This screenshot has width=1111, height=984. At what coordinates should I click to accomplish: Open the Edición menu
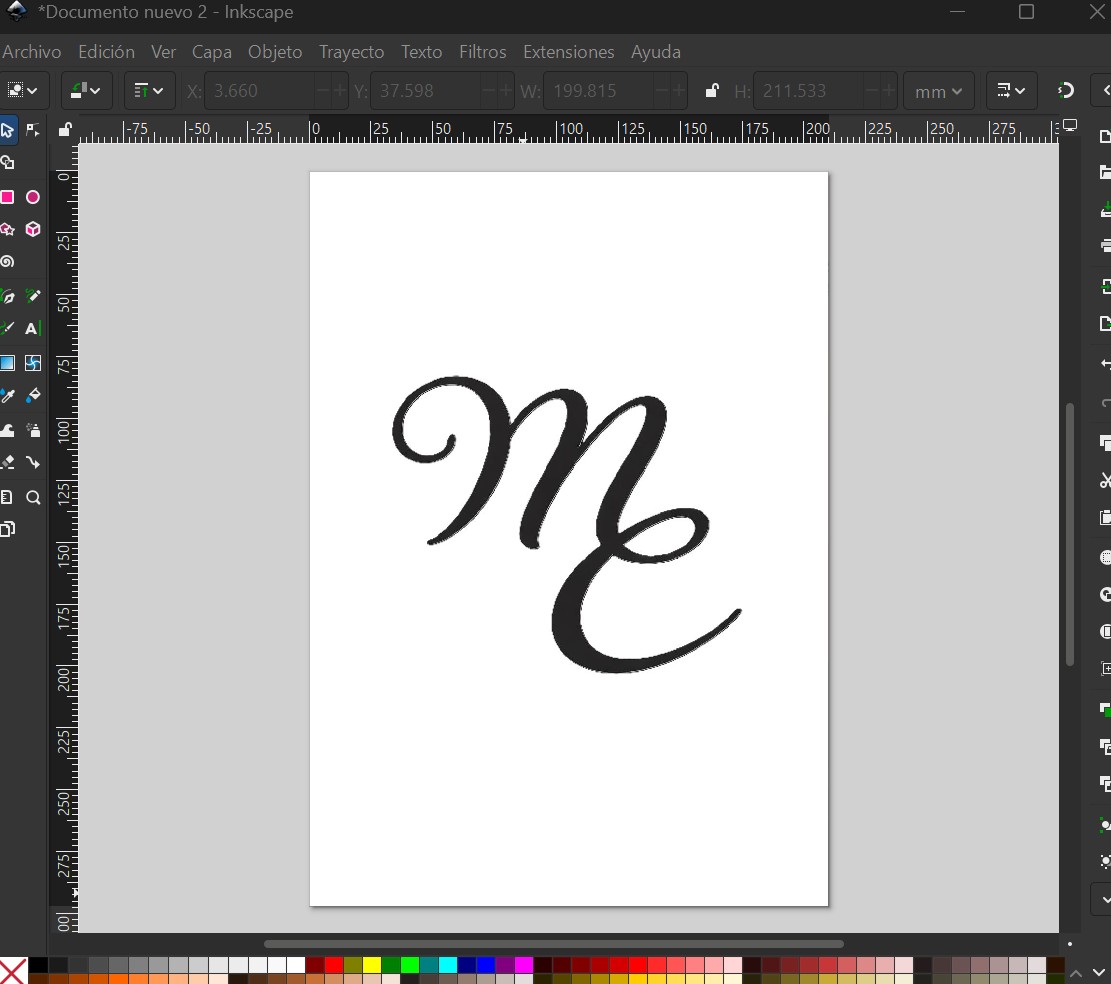[x=106, y=52]
